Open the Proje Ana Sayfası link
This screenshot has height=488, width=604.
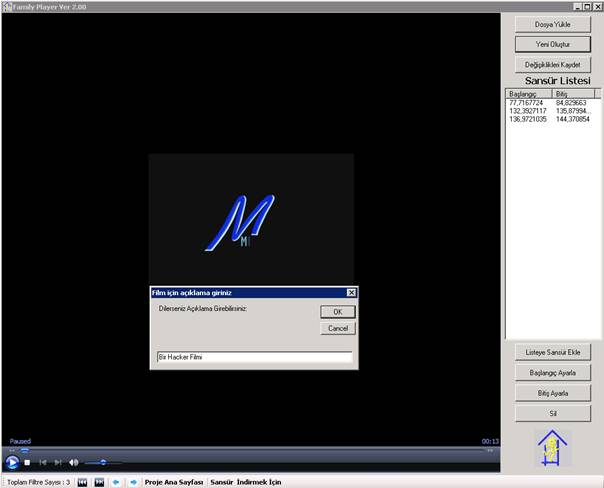tap(174, 481)
